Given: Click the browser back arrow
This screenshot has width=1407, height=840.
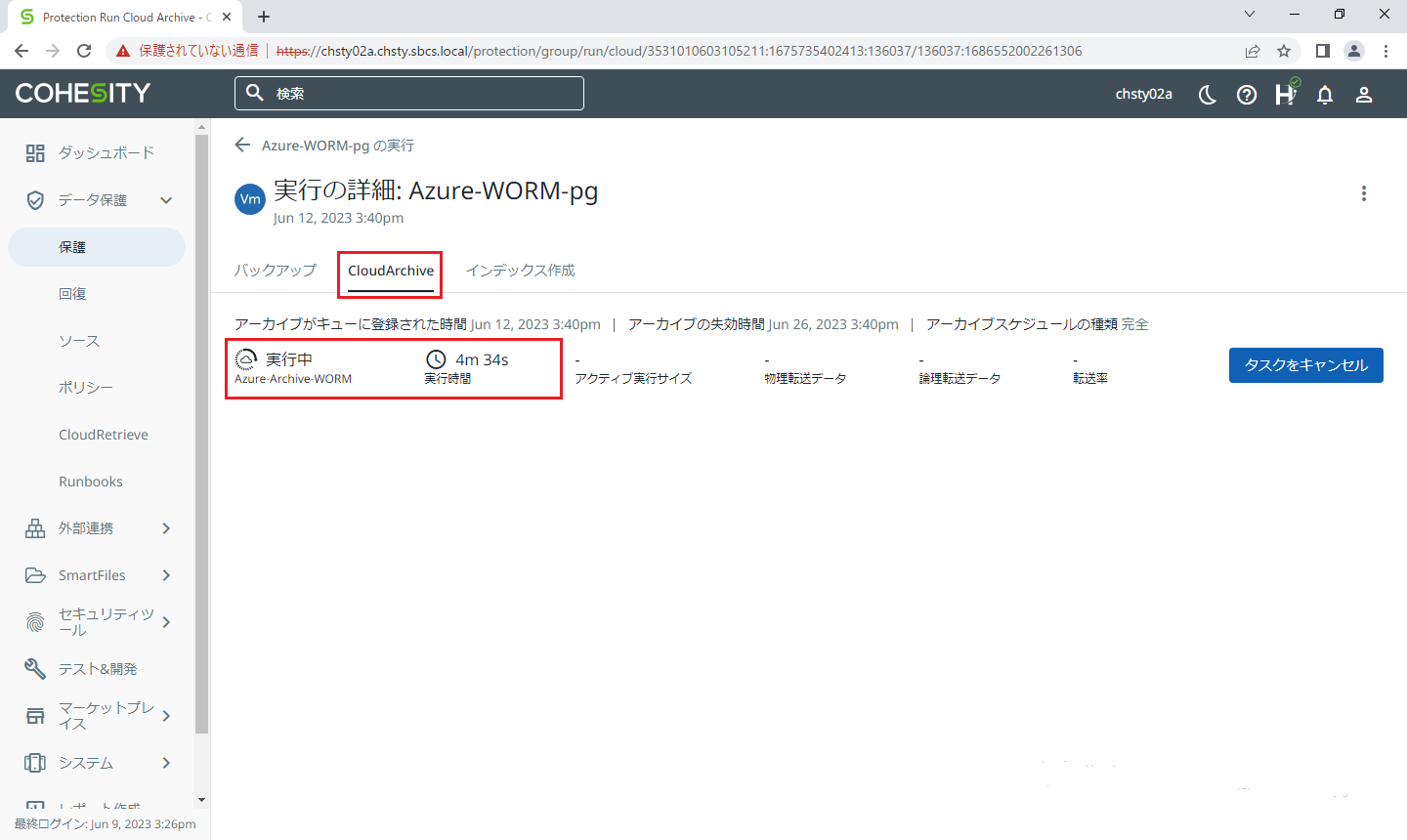Looking at the screenshot, I should point(21,51).
